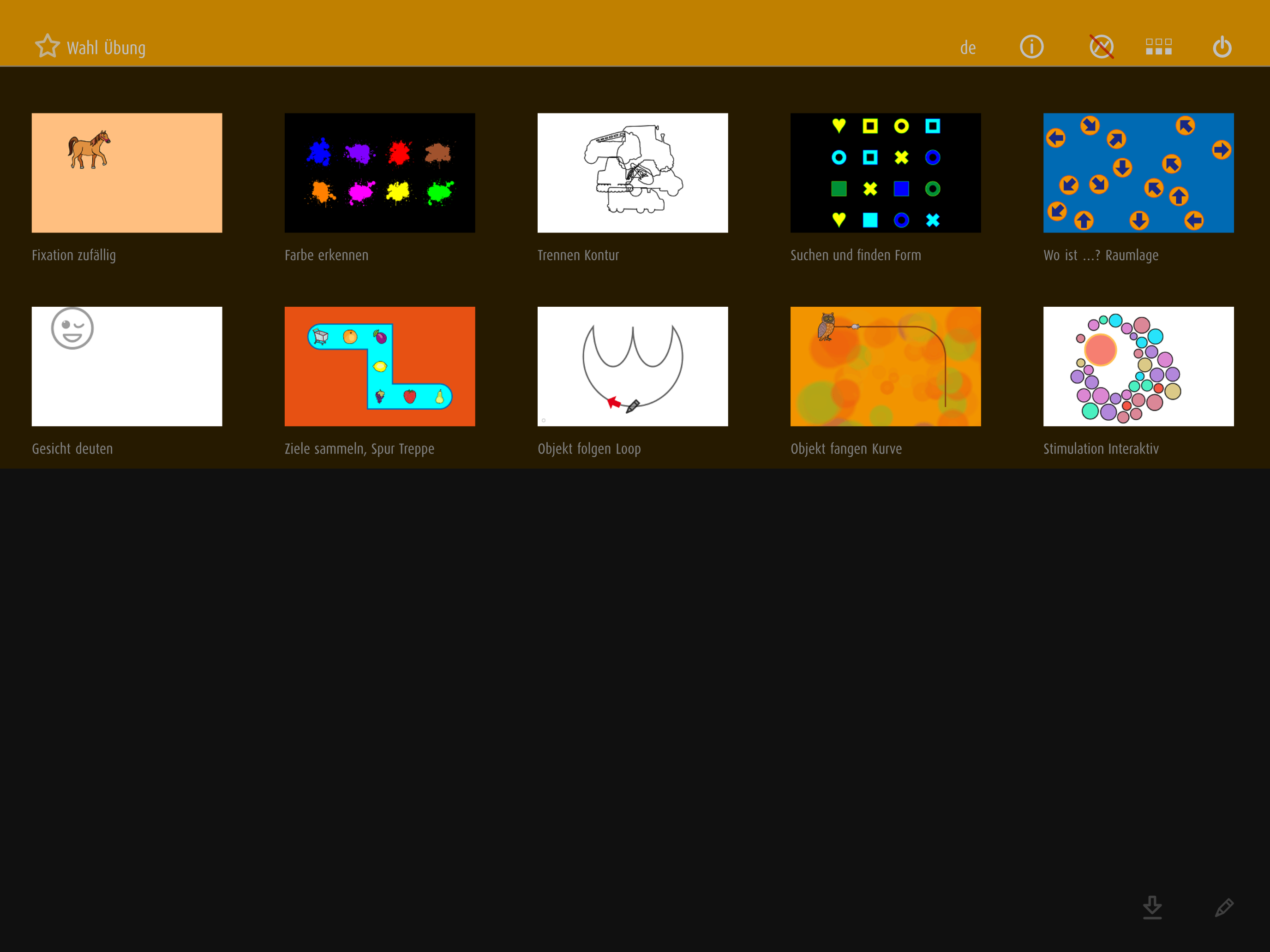Toggle the crossed-out timer icon
This screenshot has height=952, width=1270.
click(x=1101, y=47)
